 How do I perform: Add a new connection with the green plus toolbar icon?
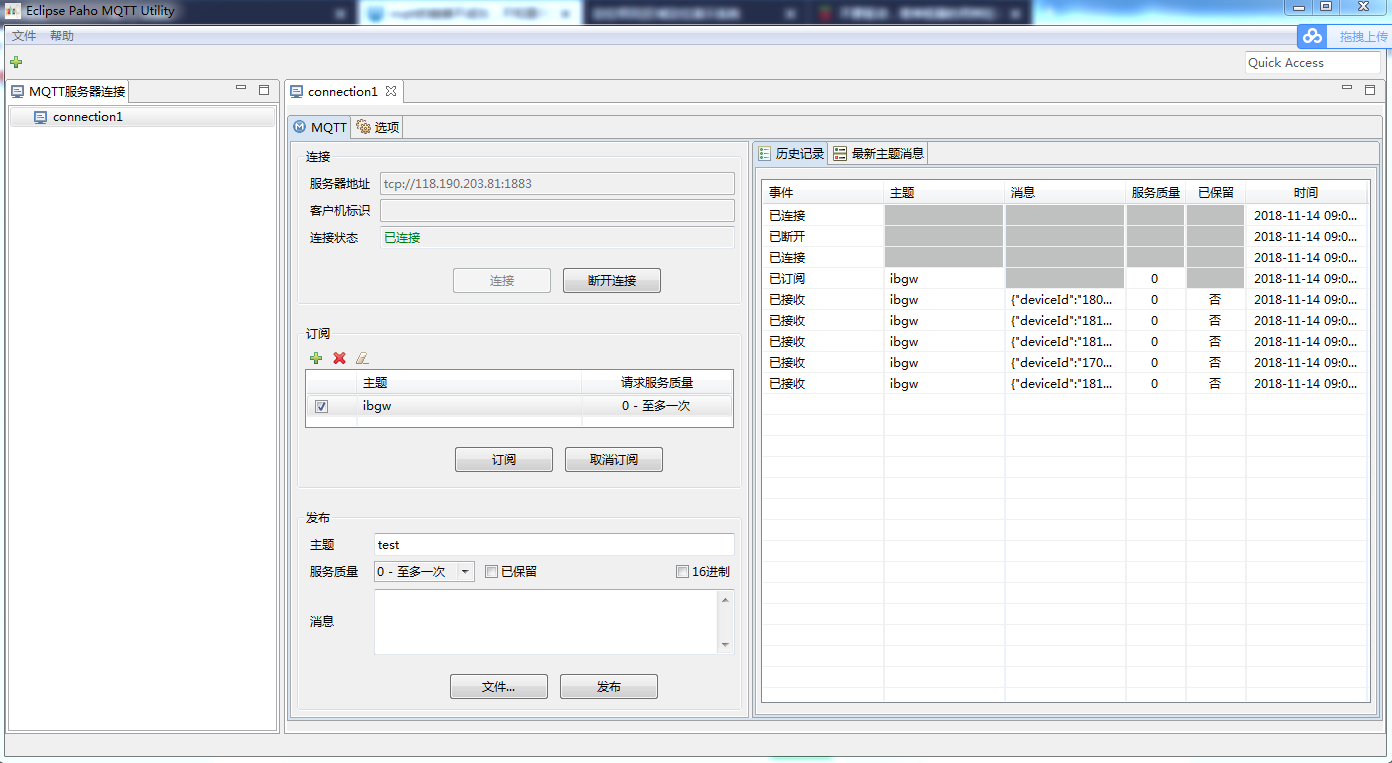click(x=16, y=62)
